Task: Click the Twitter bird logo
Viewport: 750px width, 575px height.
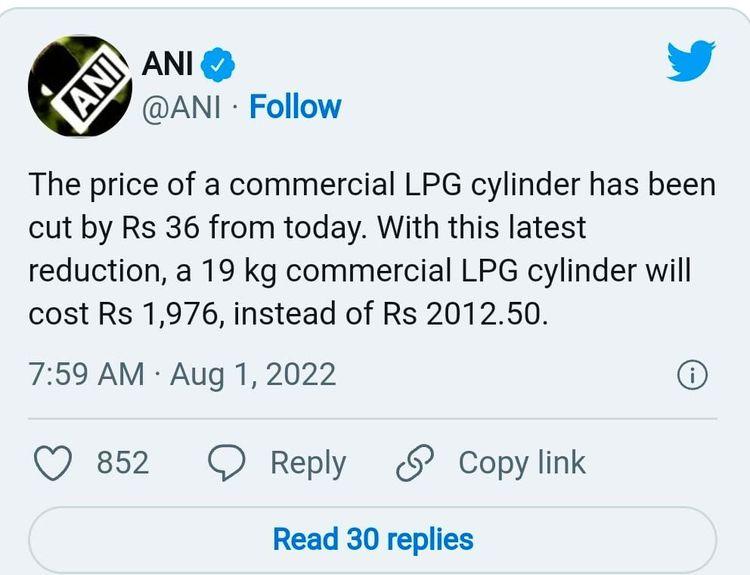Action: pyautogui.click(x=691, y=63)
